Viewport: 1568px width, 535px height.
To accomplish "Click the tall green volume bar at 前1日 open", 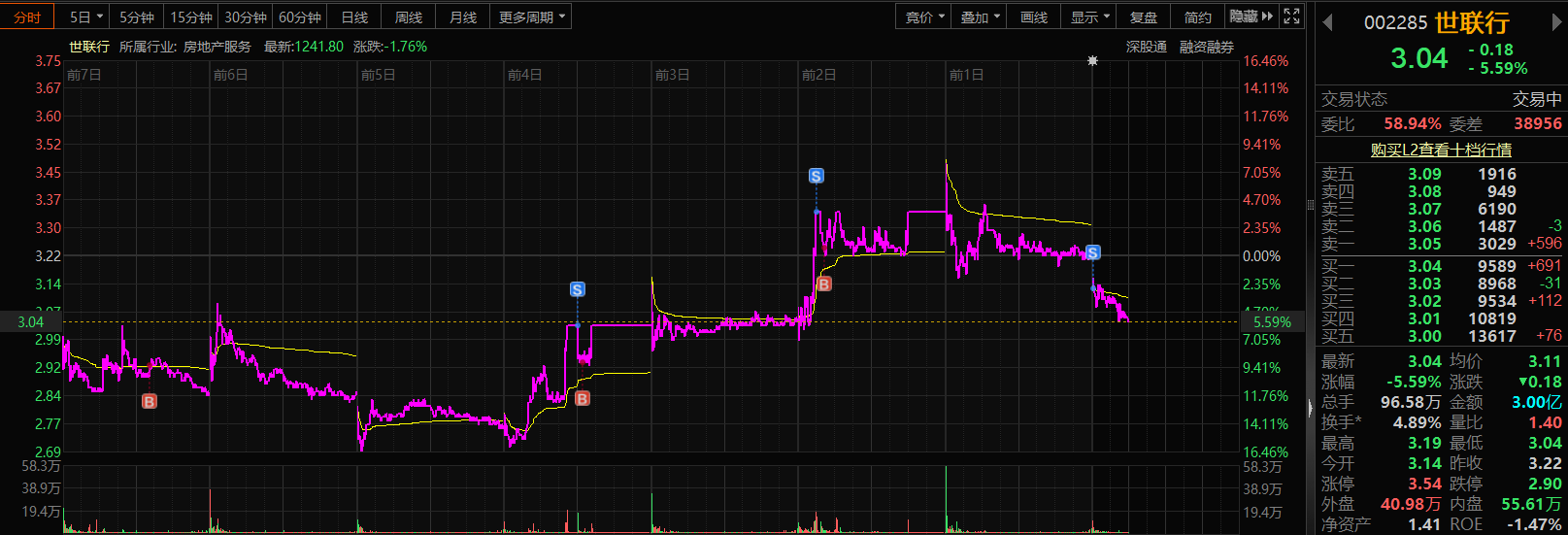I will pyautogui.click(x=946, y=498).
